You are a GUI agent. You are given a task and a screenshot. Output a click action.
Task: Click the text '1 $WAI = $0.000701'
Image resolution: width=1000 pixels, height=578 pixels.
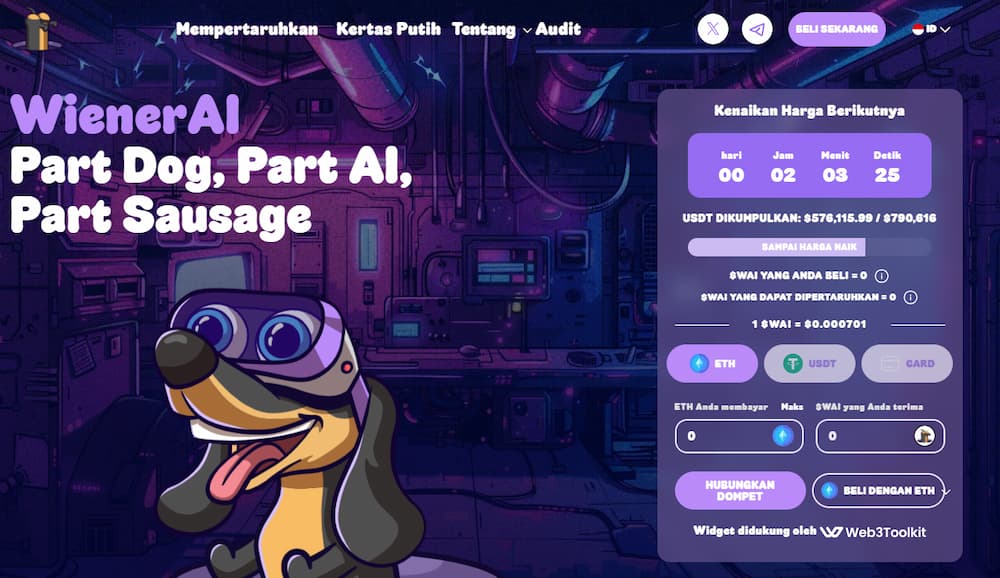pos(809,324)
